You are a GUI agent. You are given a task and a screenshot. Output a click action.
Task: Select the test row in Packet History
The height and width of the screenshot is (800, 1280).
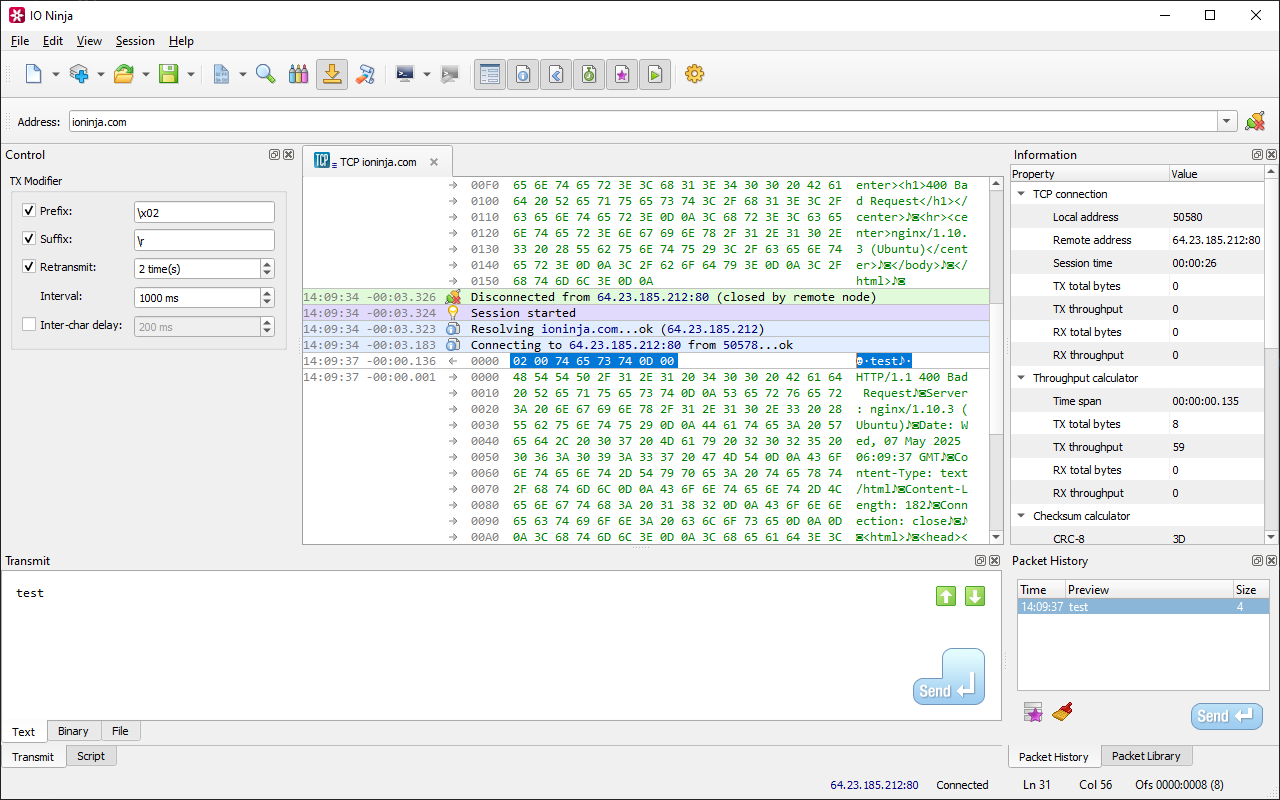click(x=1143, y=607)
